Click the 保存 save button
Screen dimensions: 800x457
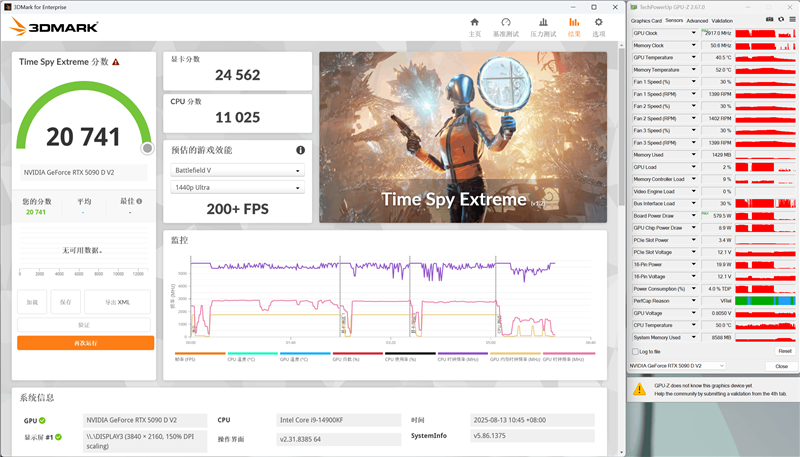(65, 302)
